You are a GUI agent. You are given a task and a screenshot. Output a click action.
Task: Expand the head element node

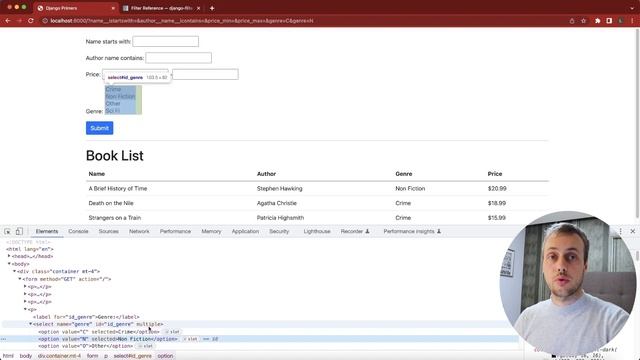(9, 256)
